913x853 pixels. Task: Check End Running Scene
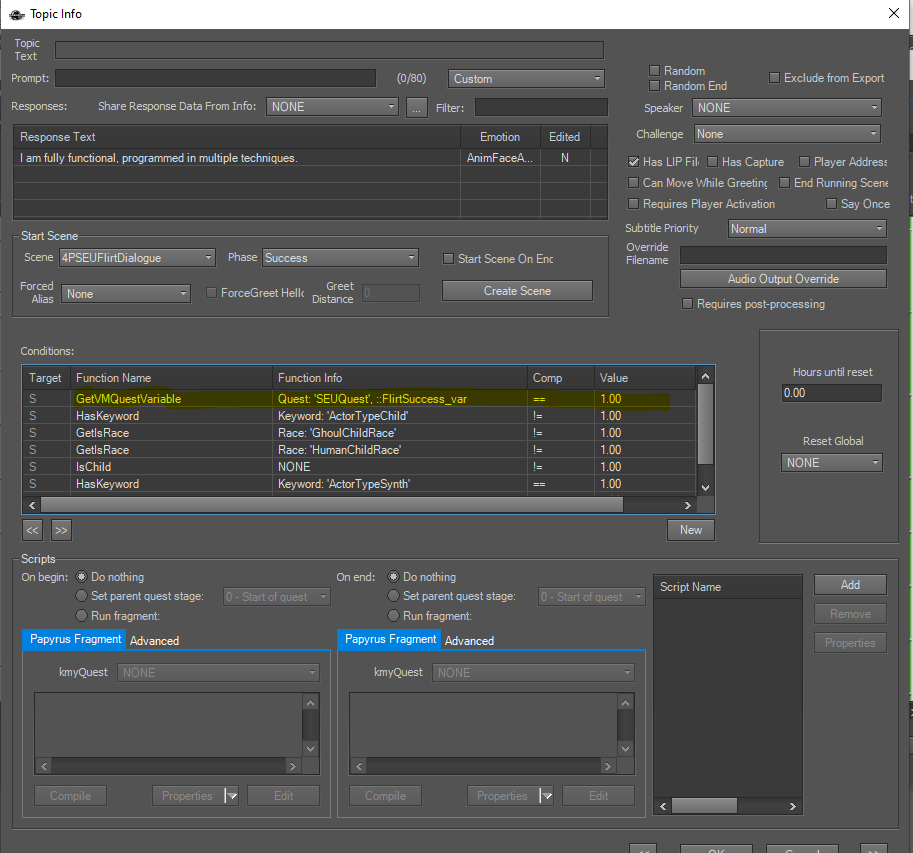tap(785, 183)
